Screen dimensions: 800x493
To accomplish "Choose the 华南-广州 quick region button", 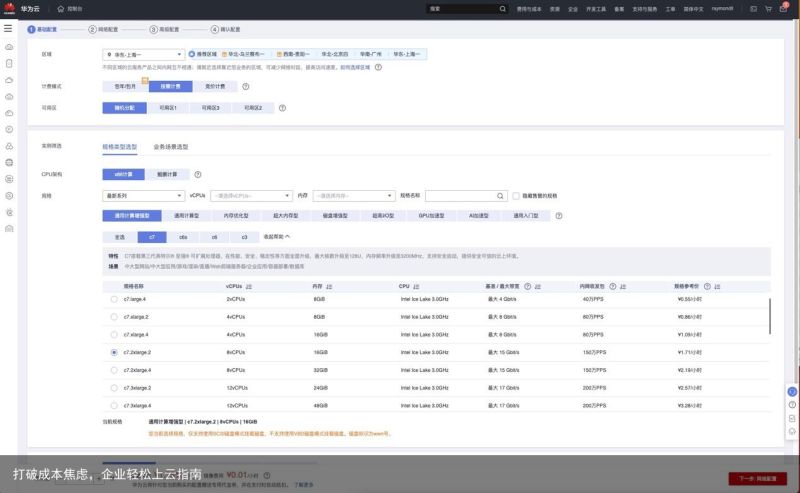I will click(x=371, y=54).
